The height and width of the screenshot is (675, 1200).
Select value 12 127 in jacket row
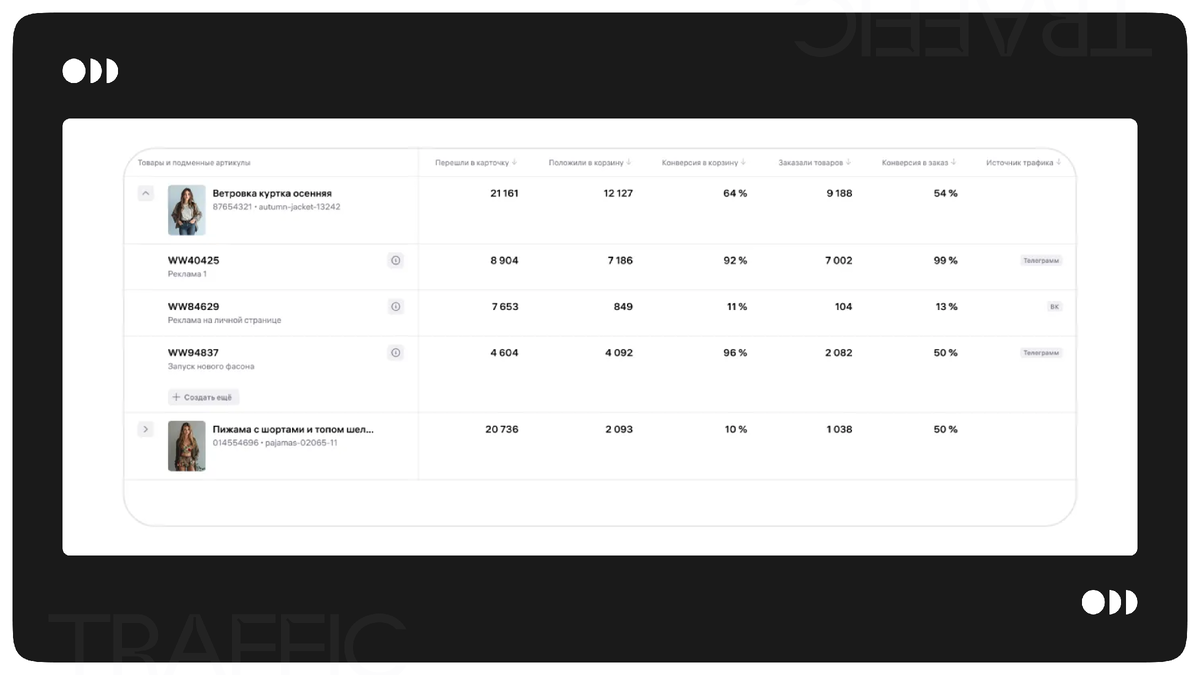(618, 193)
